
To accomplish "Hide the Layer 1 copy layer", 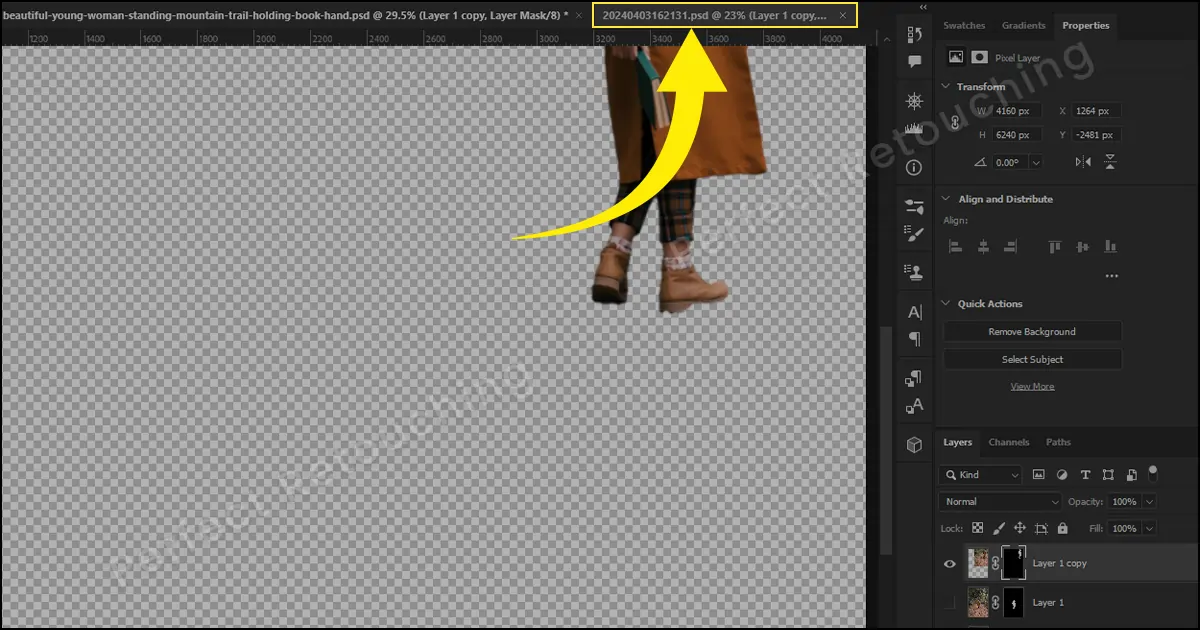I will pyautogui.click(x=951, y=564).
